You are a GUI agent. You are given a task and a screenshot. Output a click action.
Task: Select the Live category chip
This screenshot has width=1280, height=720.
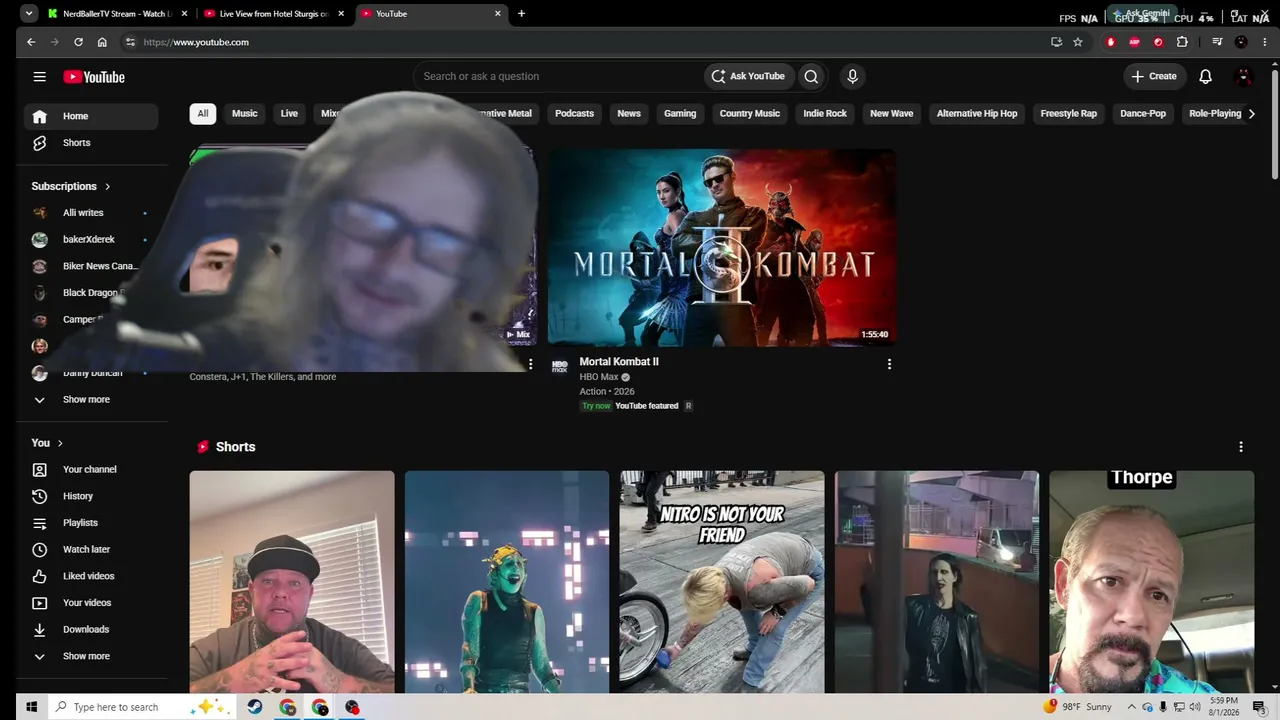(289, 113)
